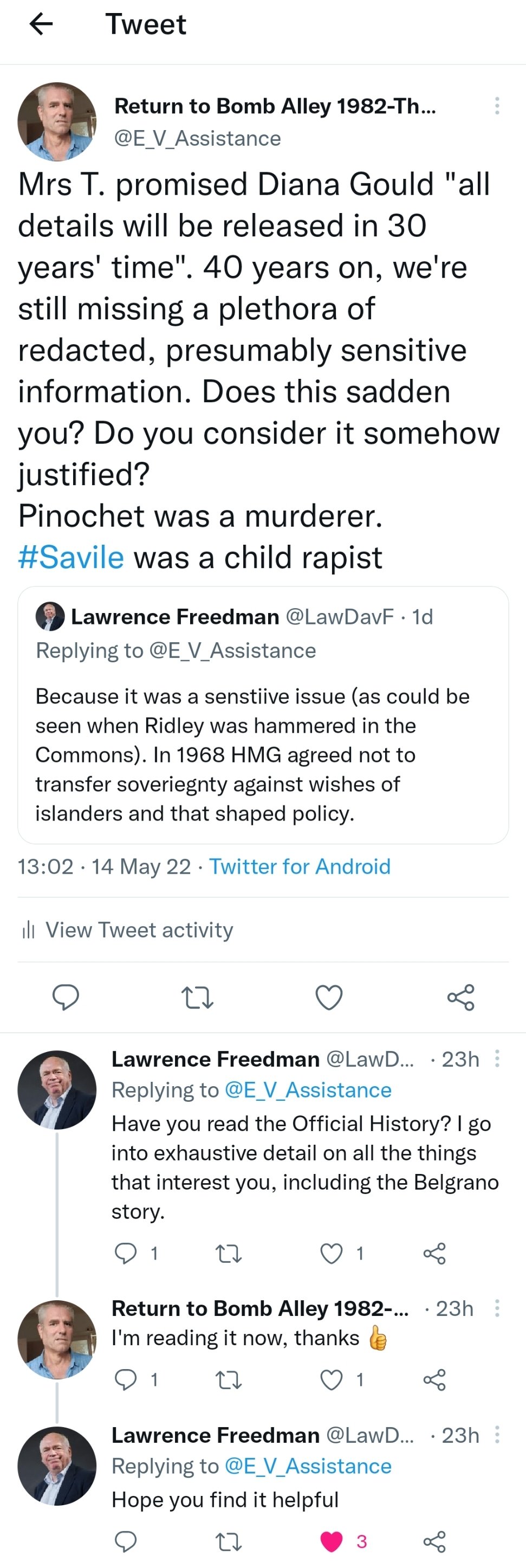Open Lawrence Freedman's avatar on the first reply
This screenshot has height=1568, width=526.
tap(57, 1089)
